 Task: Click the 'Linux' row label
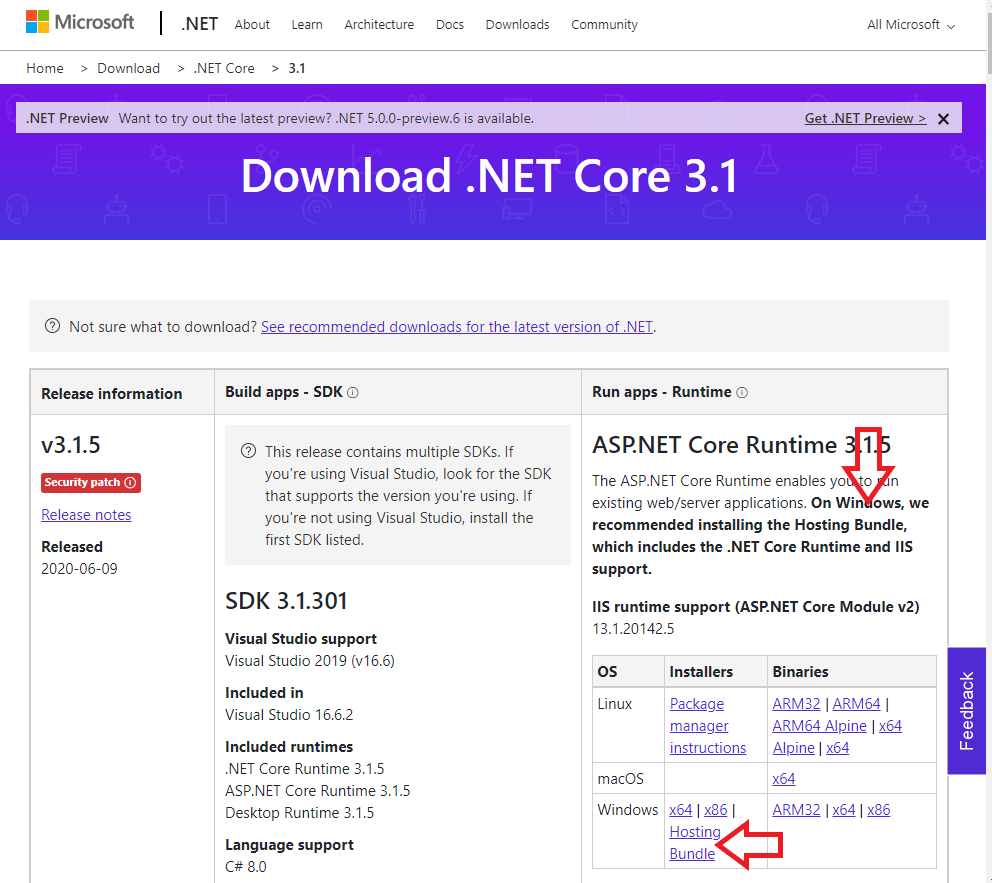(614, 704)
